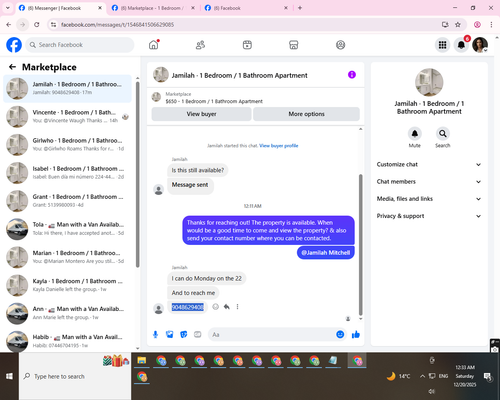Expand Media, files and links section
The height and width of the screenshot is (400, 500).
(x=429, y=199)
